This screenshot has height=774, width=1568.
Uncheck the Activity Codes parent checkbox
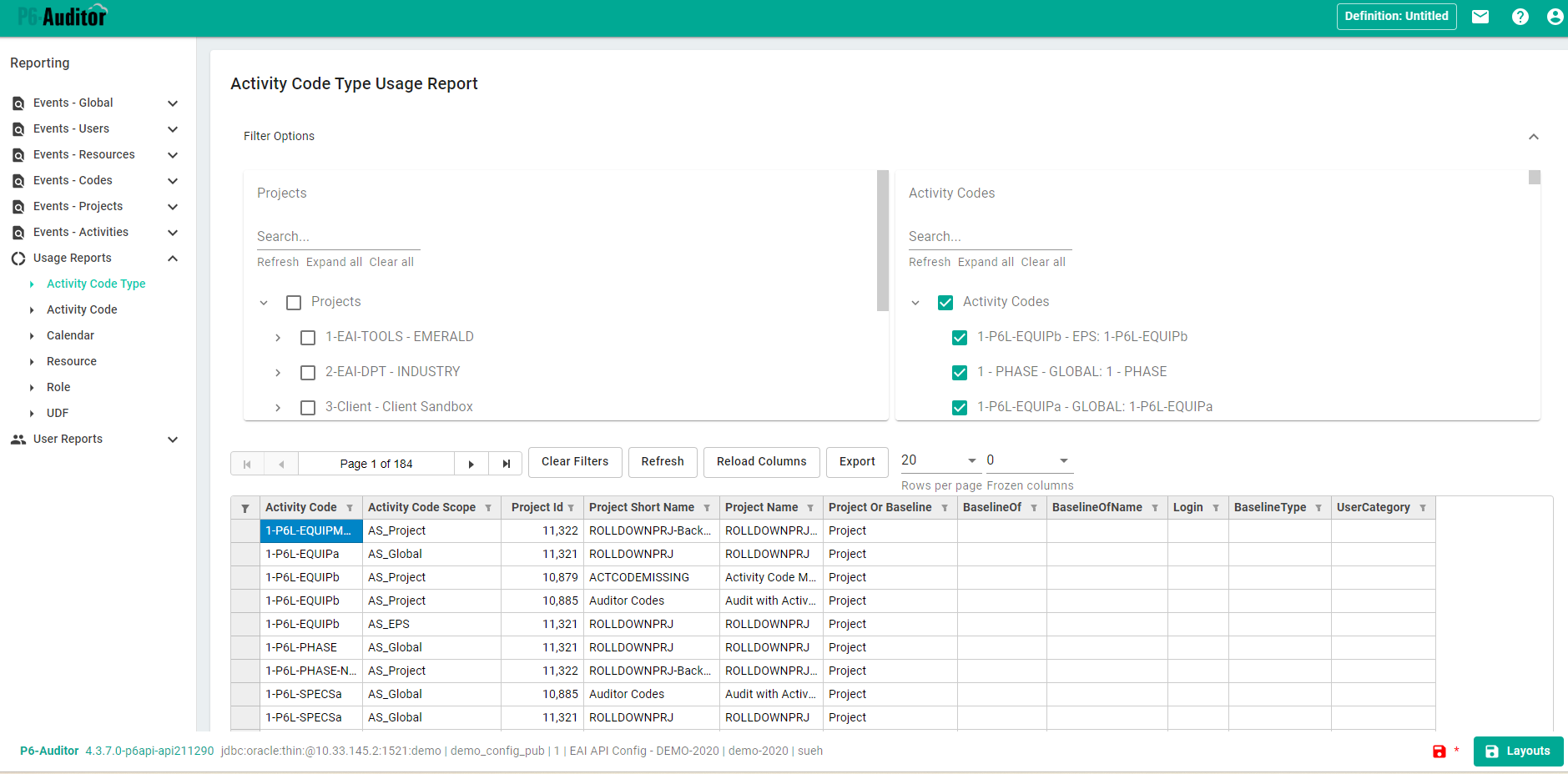click(x=945, y=302)
